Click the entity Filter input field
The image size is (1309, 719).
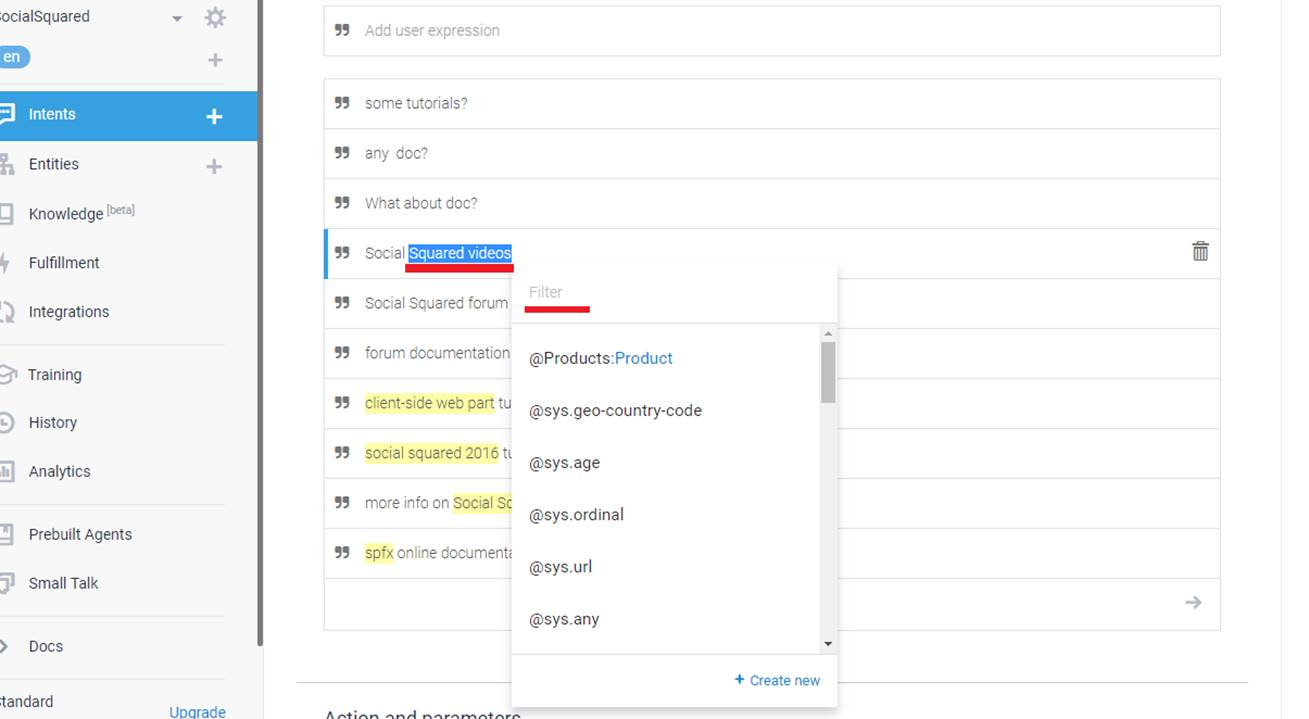pyautogui.click(x=670, y=292)
